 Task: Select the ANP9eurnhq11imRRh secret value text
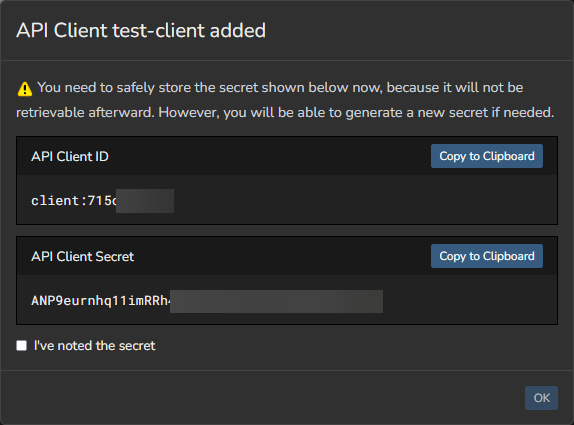point(101,301)
